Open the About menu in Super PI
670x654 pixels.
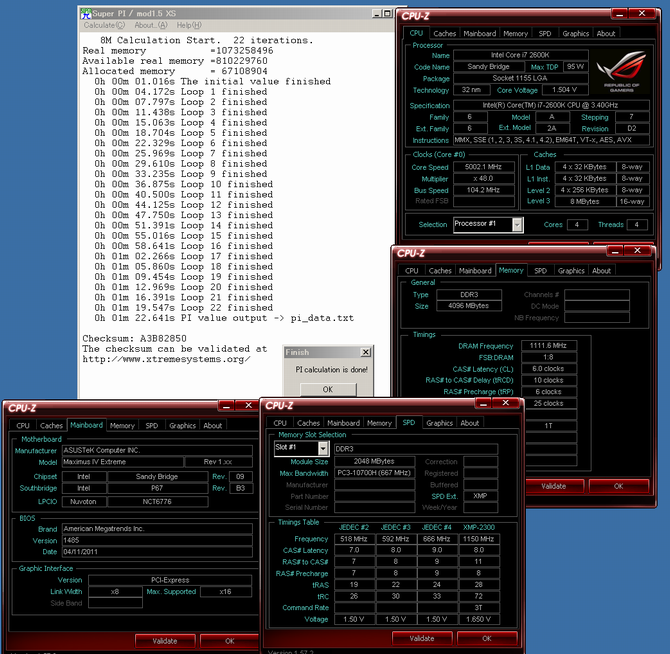(x=151, y=25)
